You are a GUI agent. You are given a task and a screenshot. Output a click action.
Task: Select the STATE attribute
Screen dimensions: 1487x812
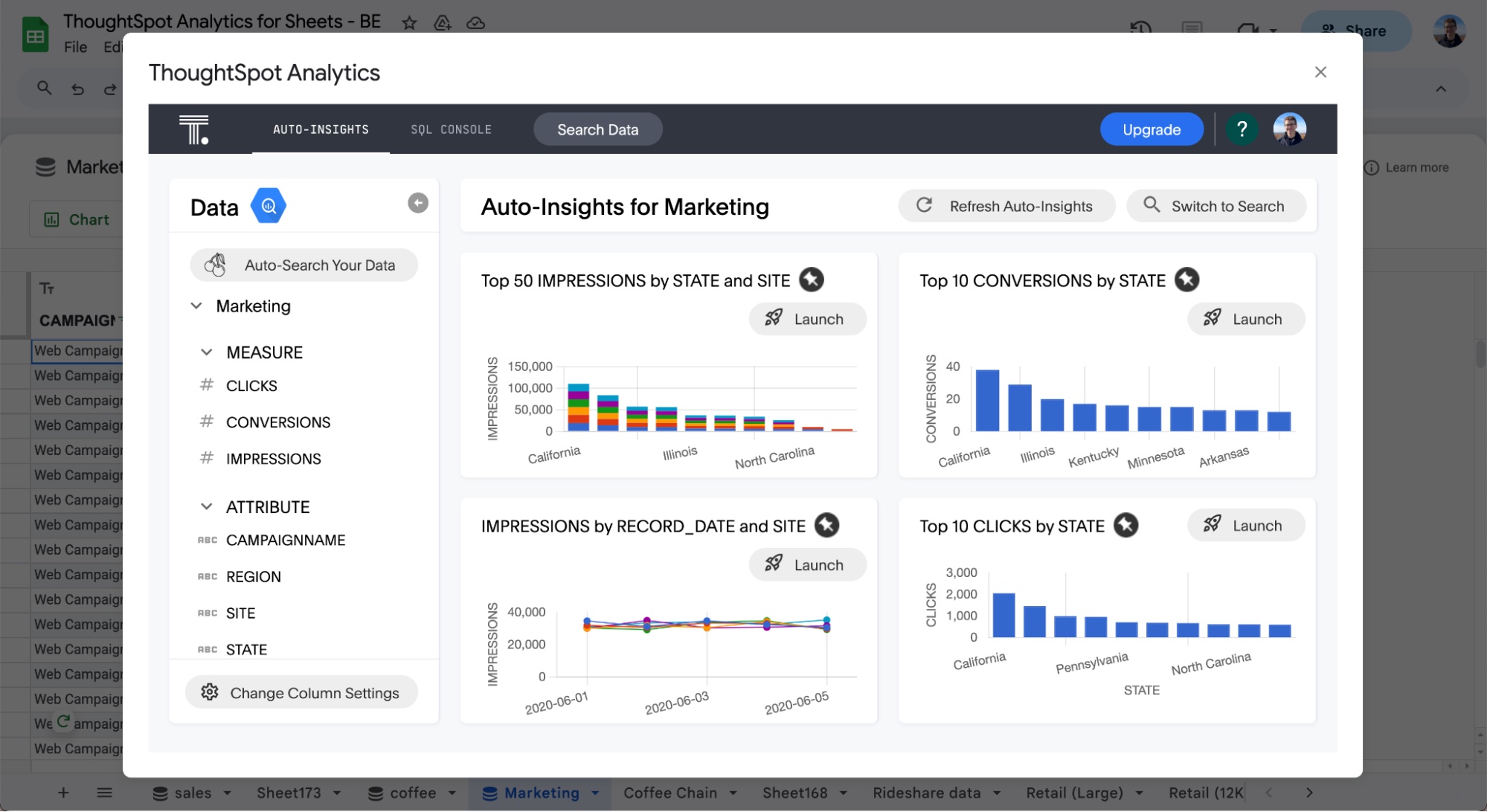point(246,649)
